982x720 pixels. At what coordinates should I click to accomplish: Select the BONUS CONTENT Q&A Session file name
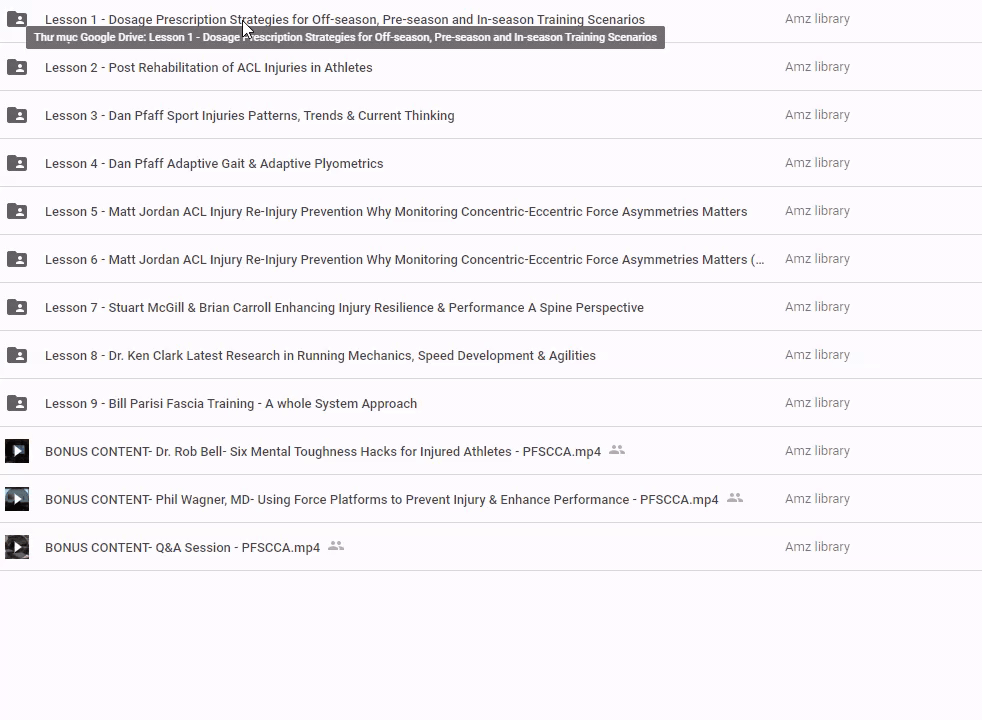pos(182,547)
